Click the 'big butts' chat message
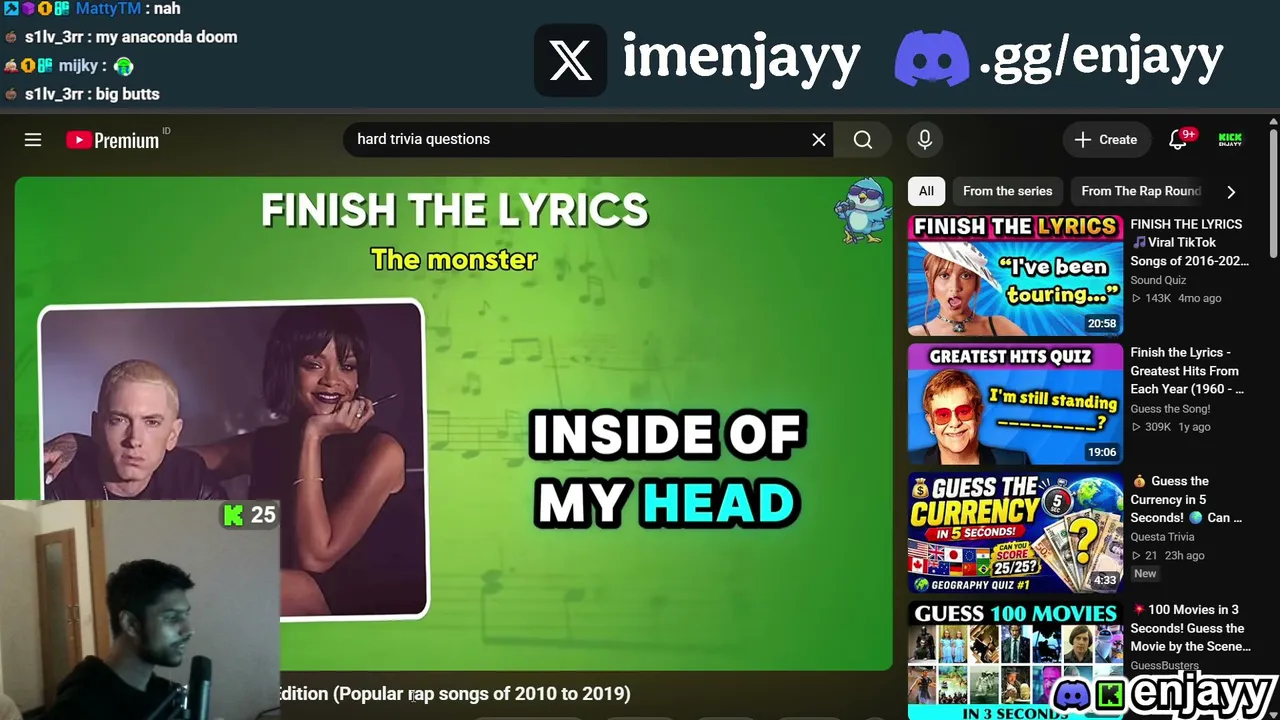1280x720 pixels. click(x=128, y=94)
